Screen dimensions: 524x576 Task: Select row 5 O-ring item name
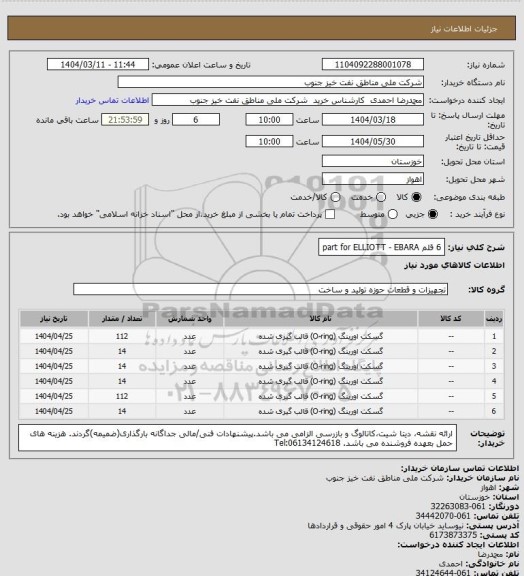(x=320, y=396)
